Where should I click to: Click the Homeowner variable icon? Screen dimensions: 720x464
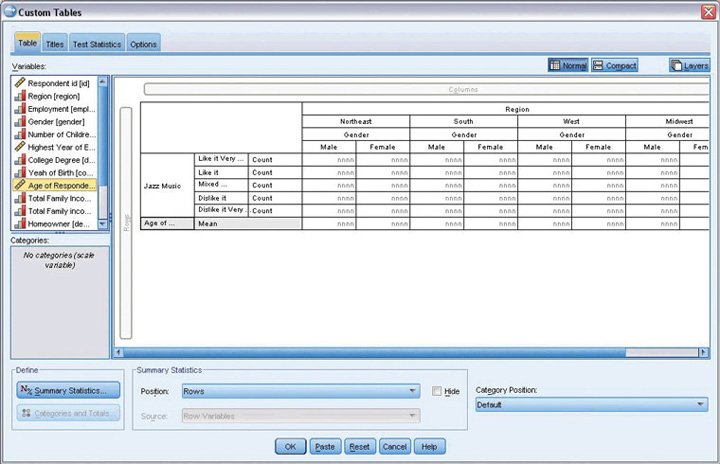[x=19, y=224]
